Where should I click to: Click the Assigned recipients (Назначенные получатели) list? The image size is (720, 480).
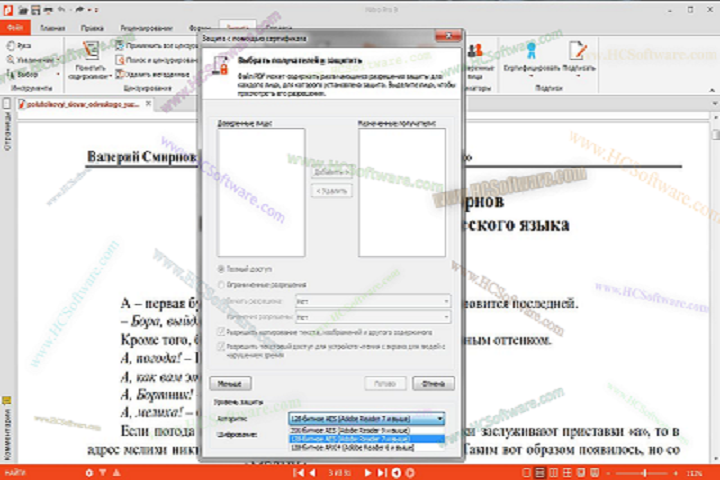coord(402,192)
